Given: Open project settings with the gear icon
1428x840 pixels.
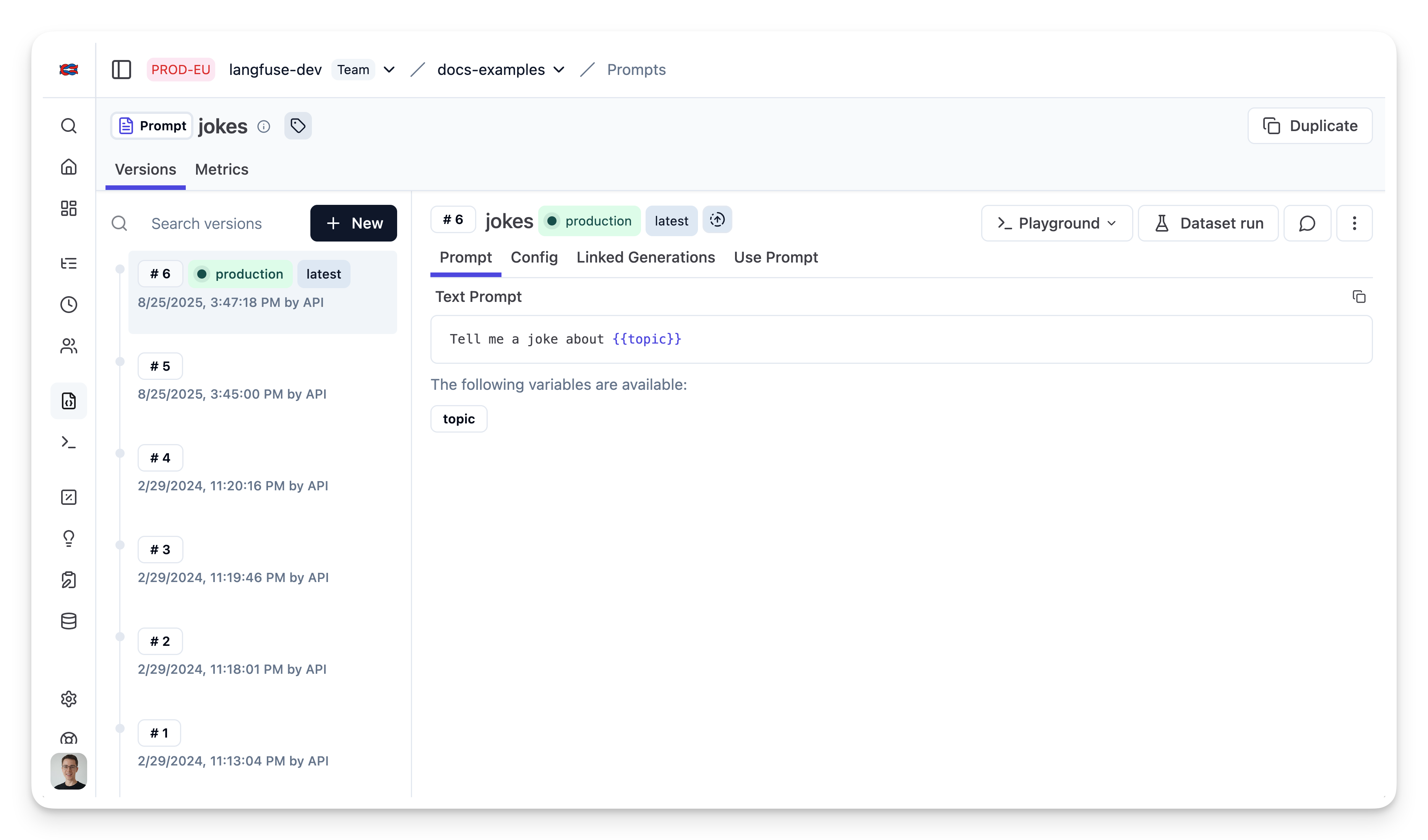Looking at the screenshot, I should coord(68,699).
